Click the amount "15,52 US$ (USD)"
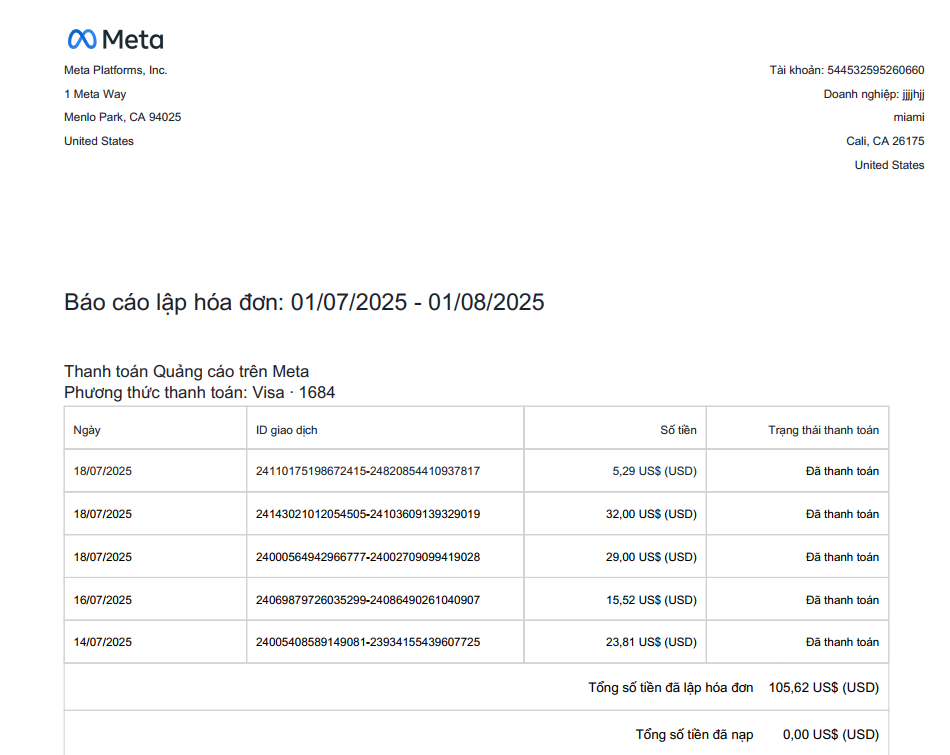The image size is (950, 755). click(651, 600)
